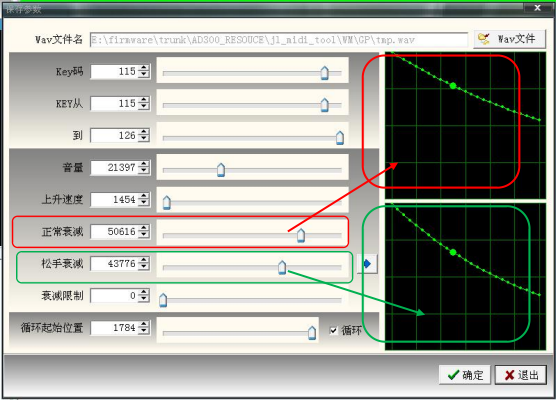Increase 上升速度 with up arrow

click(x=143, y=196)
